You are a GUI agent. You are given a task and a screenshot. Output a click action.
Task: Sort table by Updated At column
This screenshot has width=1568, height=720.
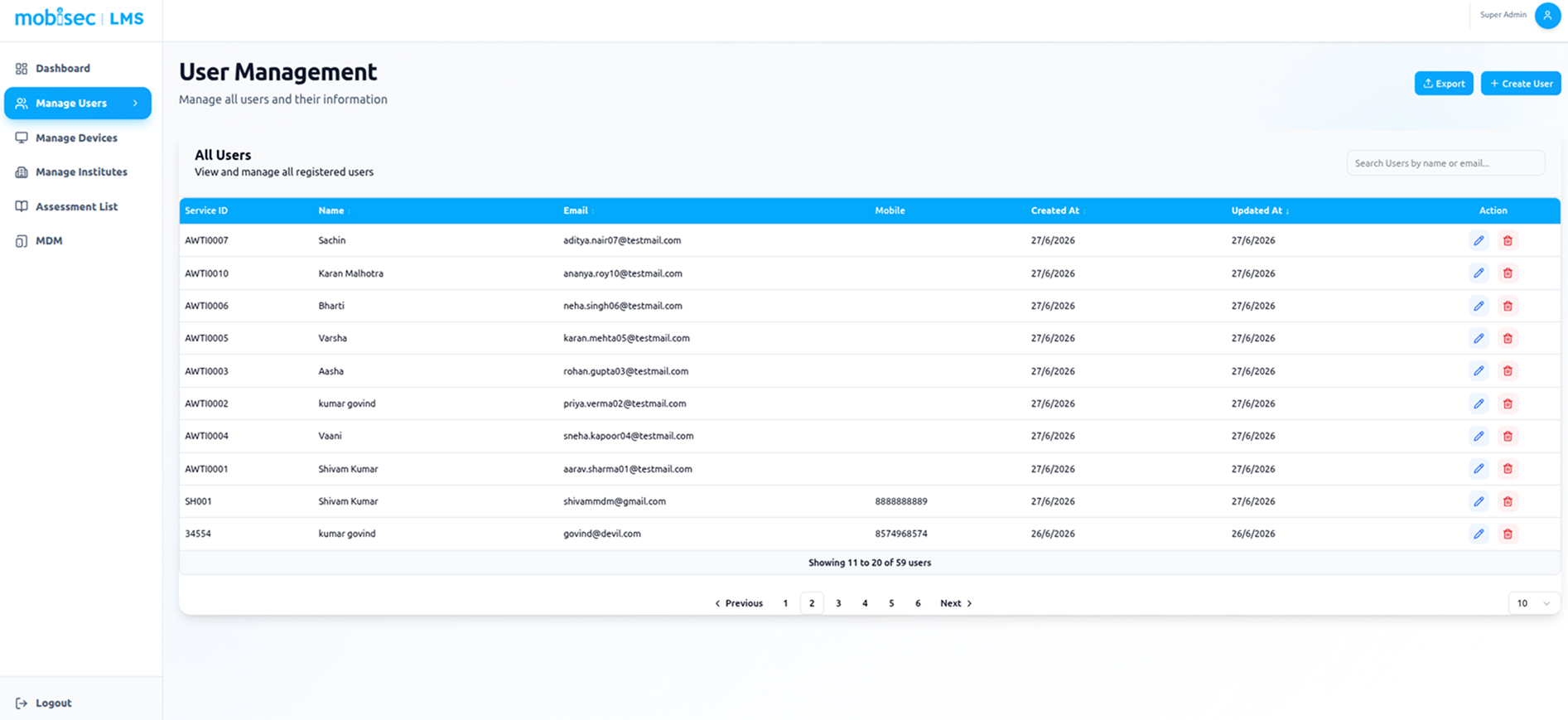[1260, 210]
